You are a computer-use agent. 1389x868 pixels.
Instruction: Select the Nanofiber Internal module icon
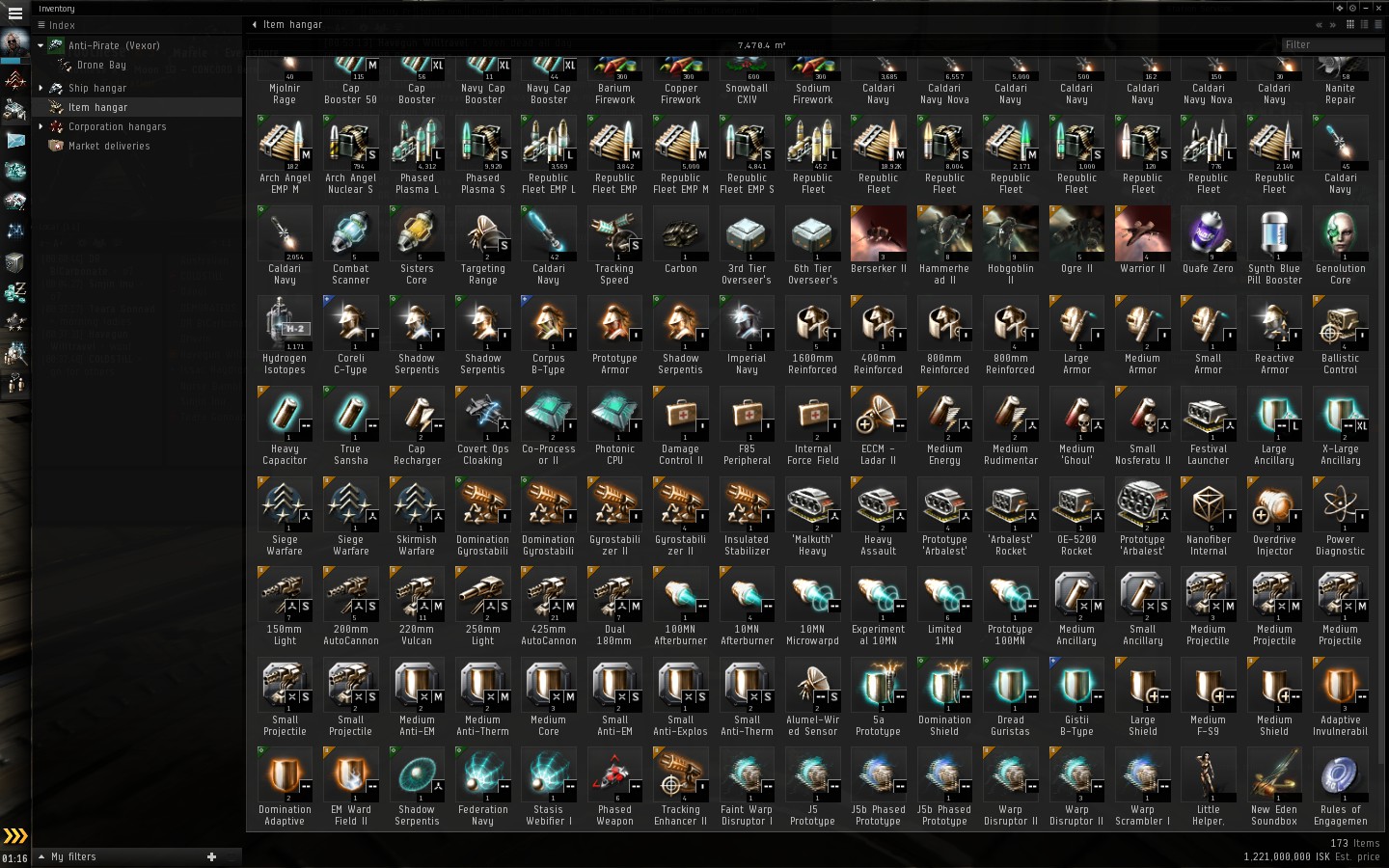[x=1208, y=504]
